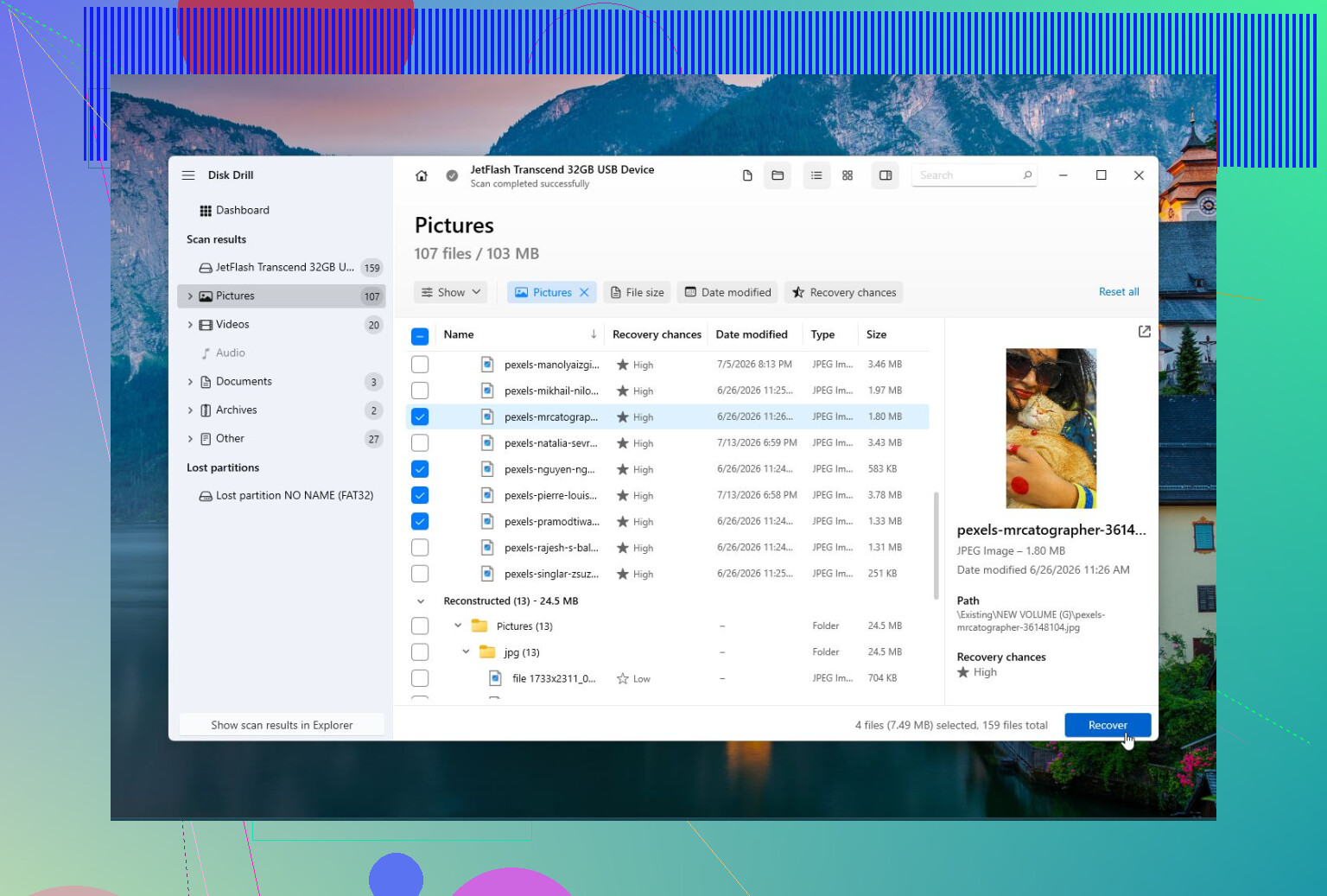
Task: Click the Archives icon in sidebar
Action: 206,410
